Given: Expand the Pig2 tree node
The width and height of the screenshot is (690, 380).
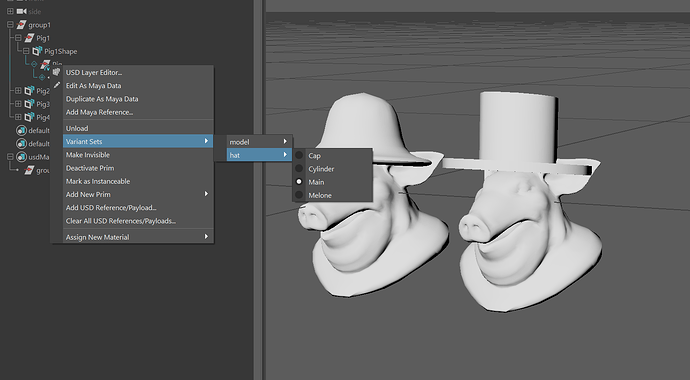Looking at the screenshot, I should click(18, 91).
